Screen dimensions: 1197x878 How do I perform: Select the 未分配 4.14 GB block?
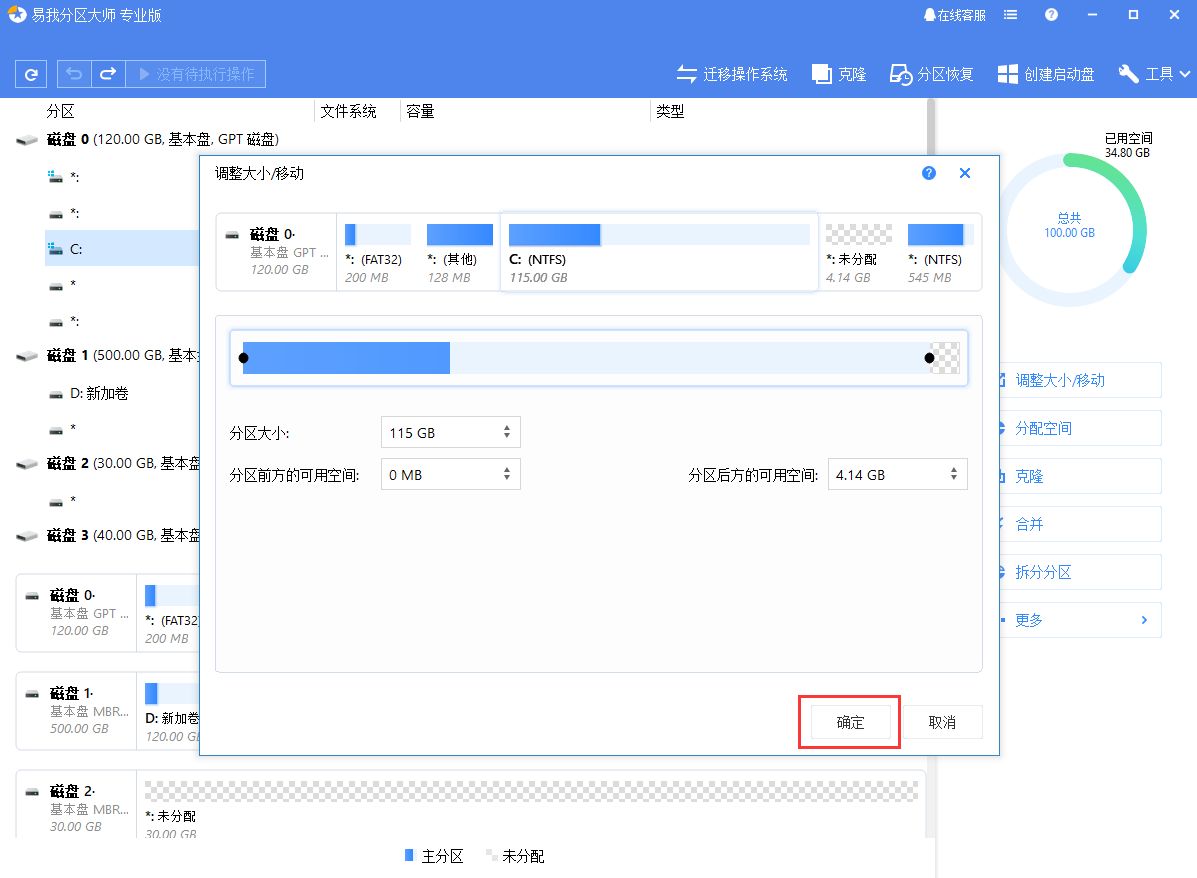pyautogui.click(x=859, y=253)
